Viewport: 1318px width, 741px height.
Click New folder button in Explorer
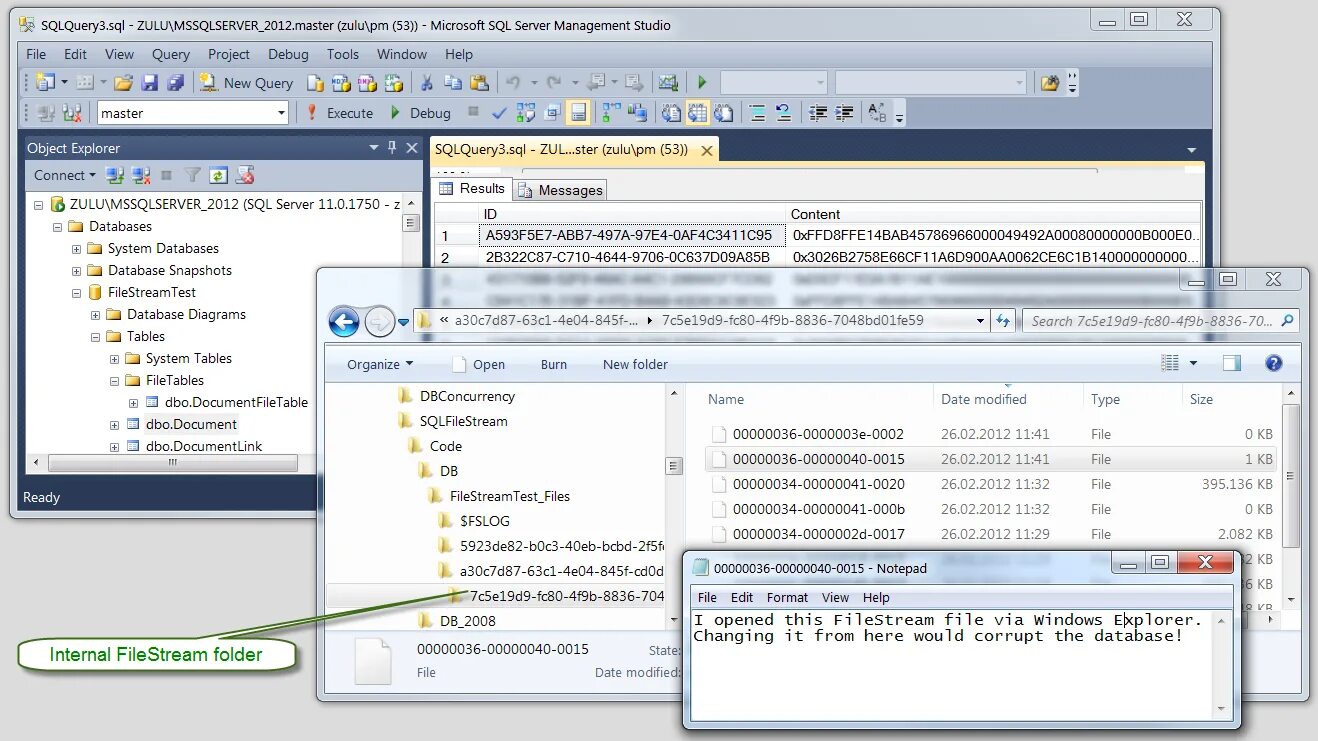[635, 365]
